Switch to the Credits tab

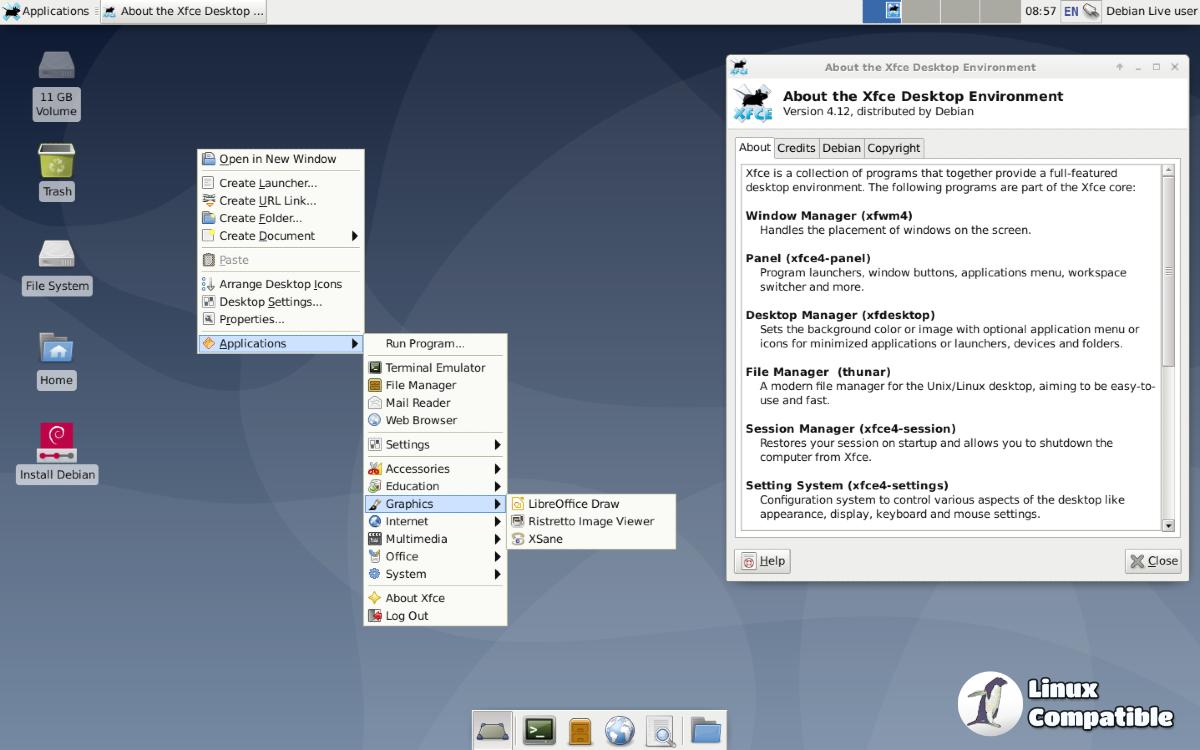(x=796, y=148)
